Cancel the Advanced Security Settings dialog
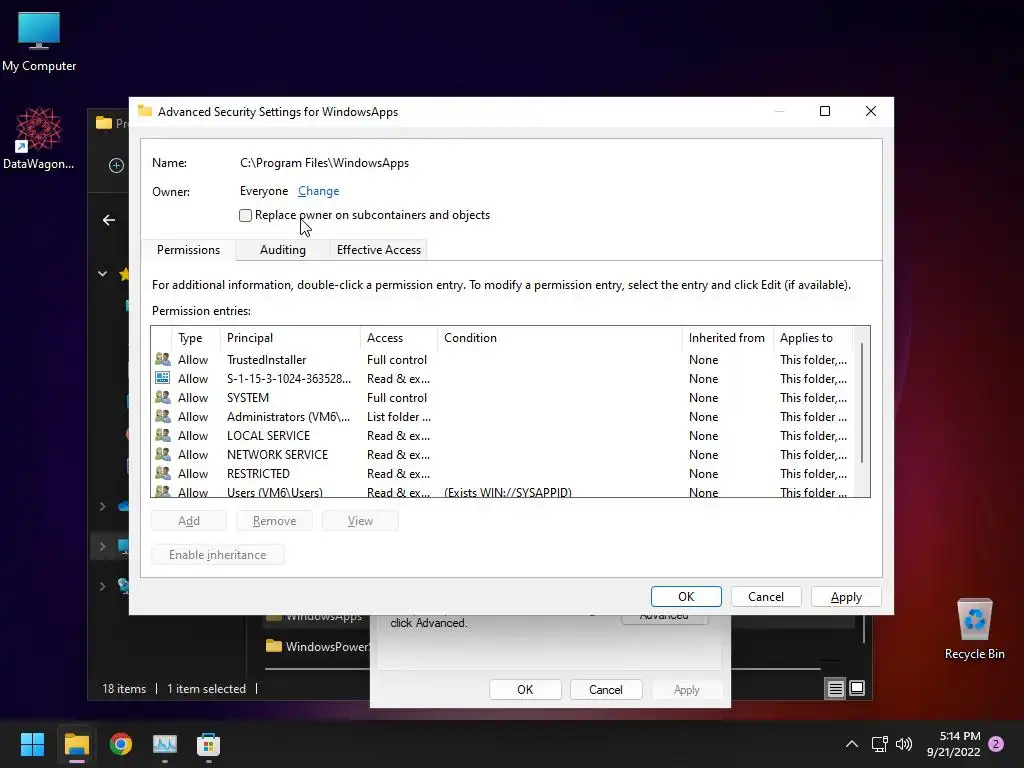Viewport: 1024px width, 768px height. point(766,596)
